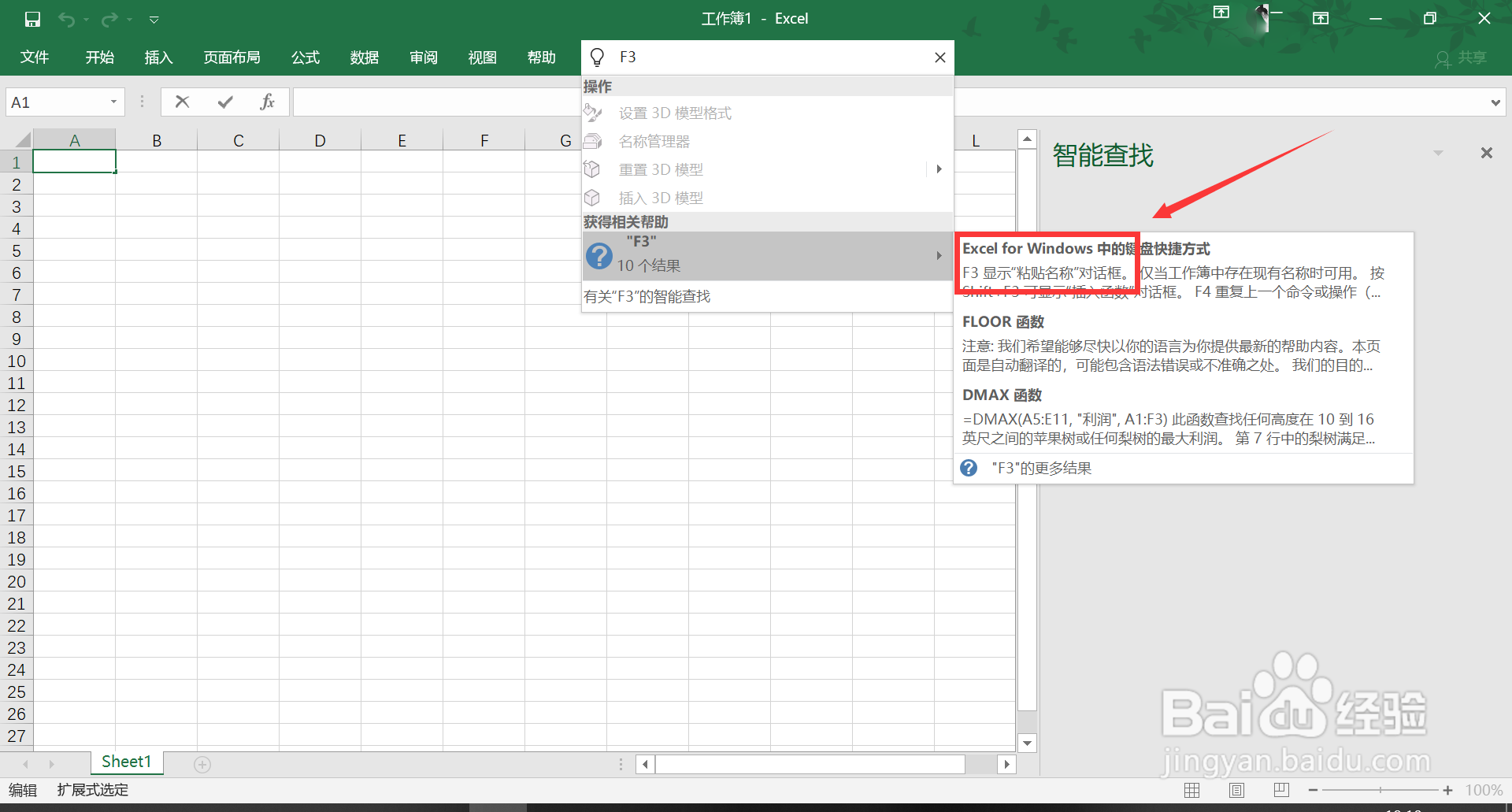Switch to Page Break Preview icon
1512x812 pixels.
pos(1281,790)
